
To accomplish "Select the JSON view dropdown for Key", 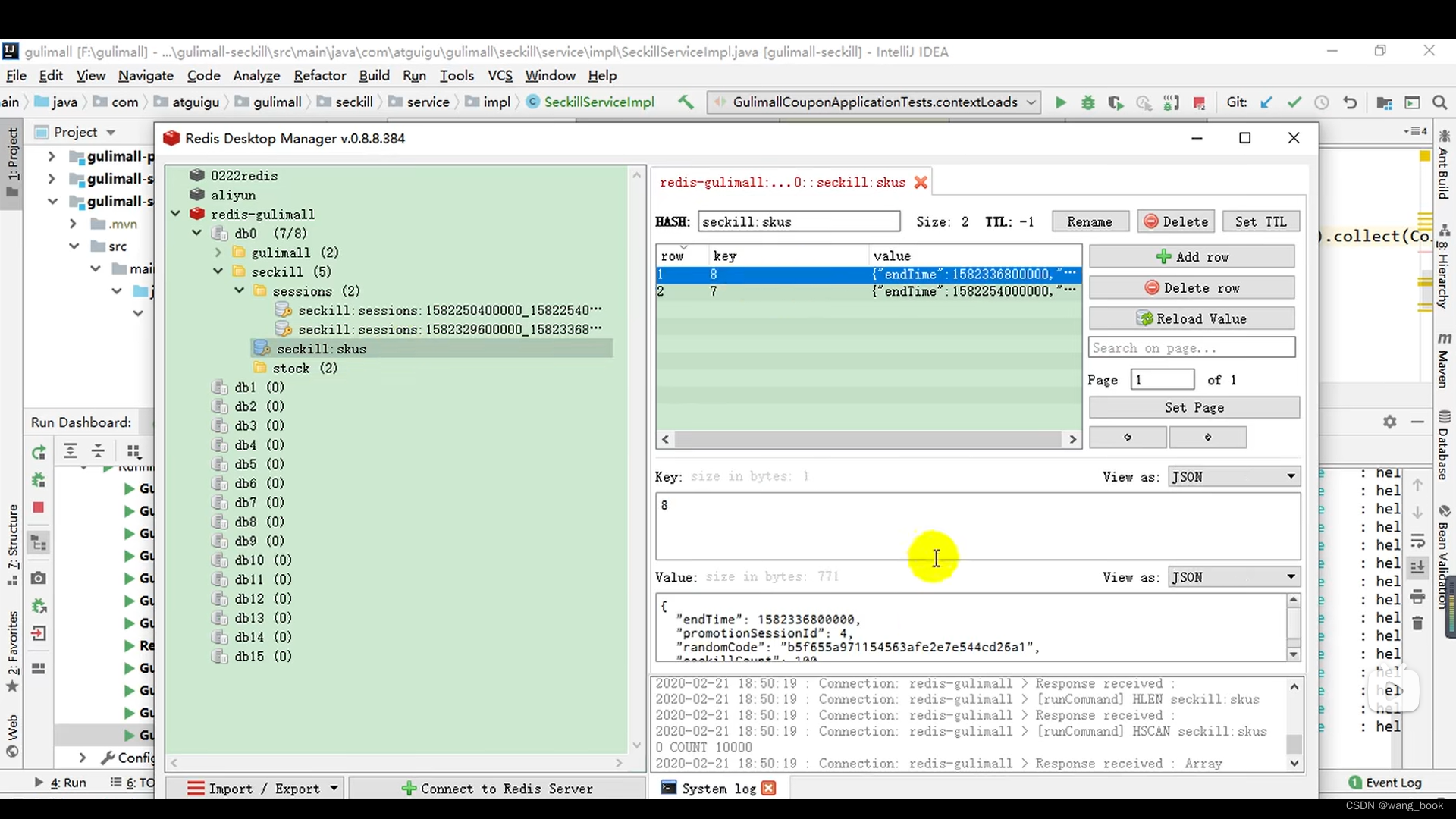I will (x=1231, y=477).
